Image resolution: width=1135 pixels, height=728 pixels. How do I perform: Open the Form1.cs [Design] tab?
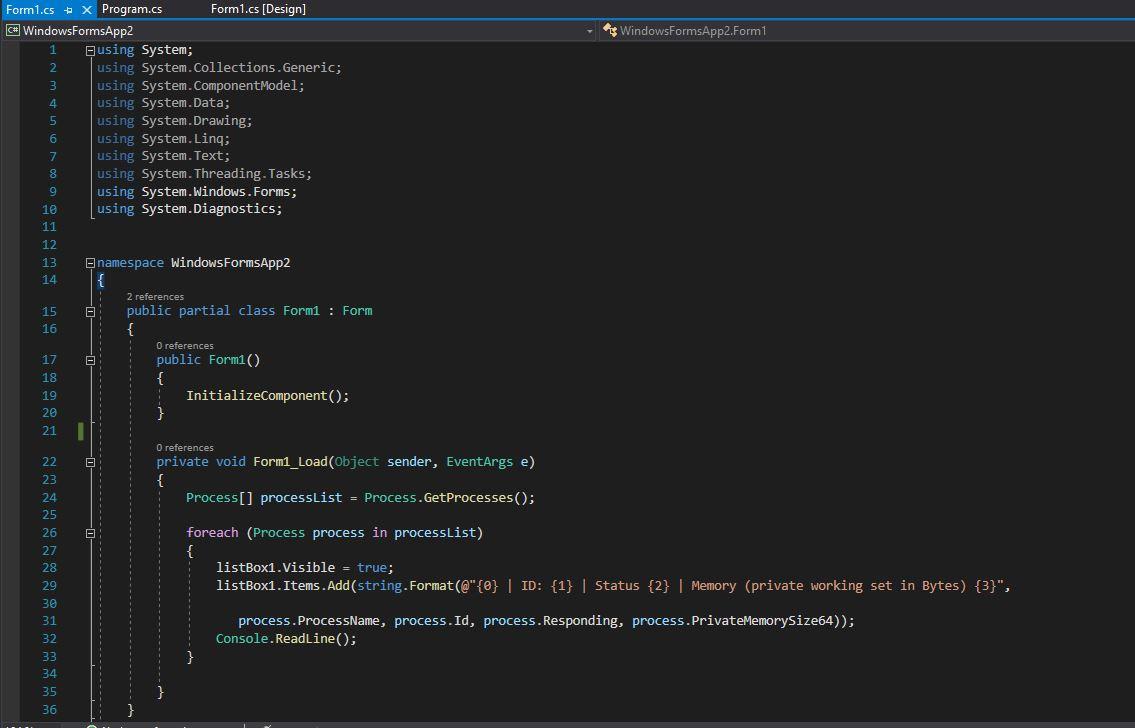[252, 8]
